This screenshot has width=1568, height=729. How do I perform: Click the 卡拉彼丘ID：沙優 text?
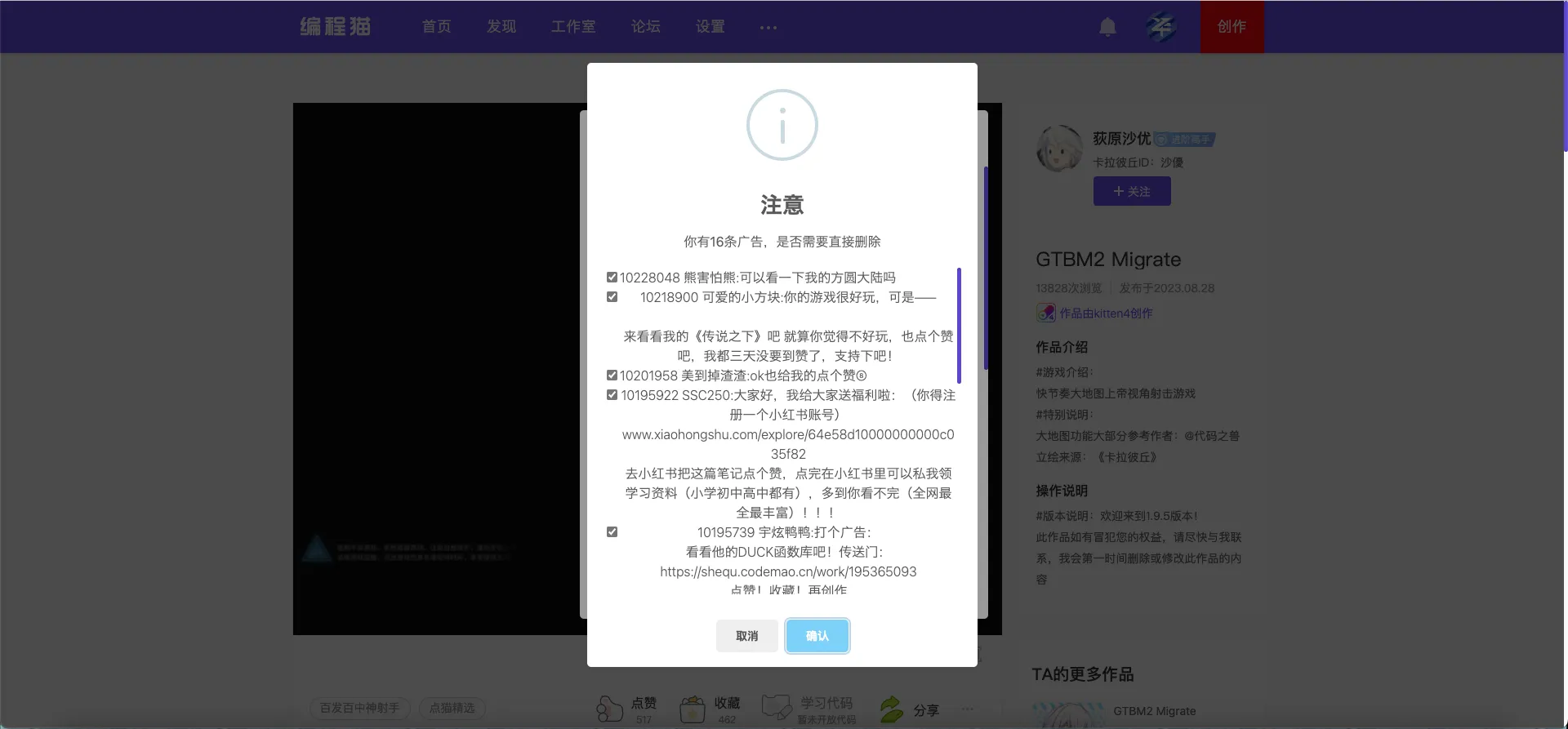[x=1138, y=162]
